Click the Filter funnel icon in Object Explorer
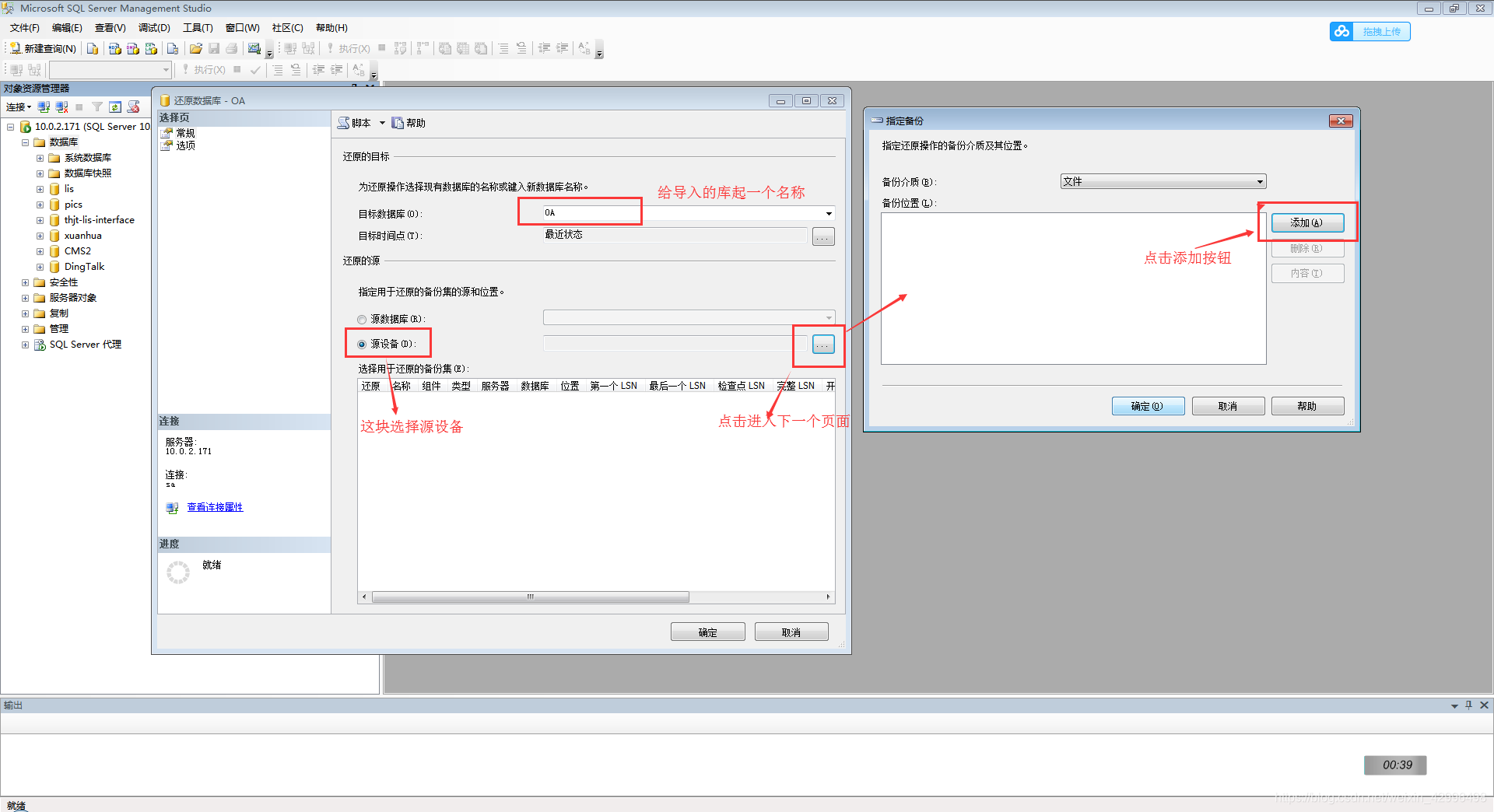 point(97,107)
